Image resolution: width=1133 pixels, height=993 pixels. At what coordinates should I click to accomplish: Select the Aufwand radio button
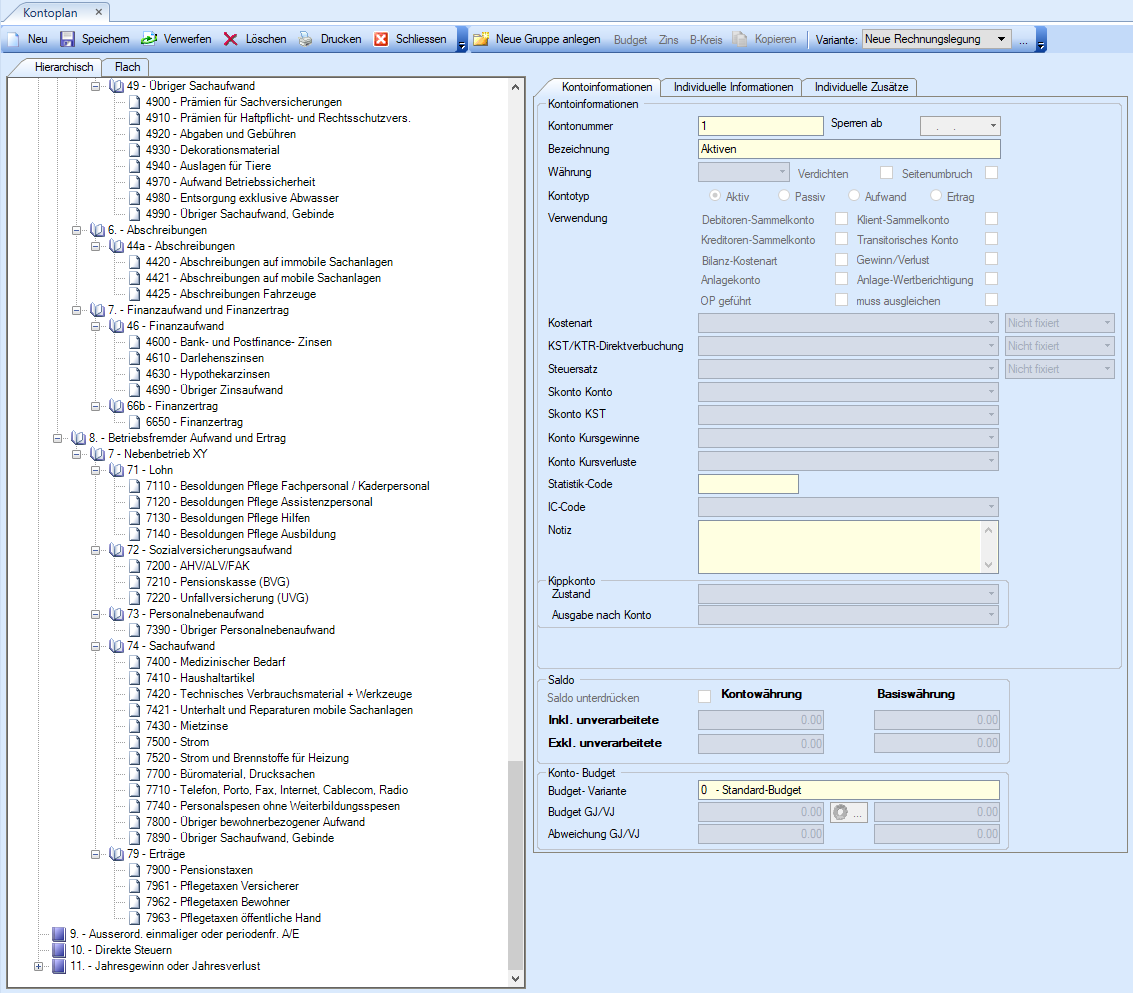coord(854,195)
